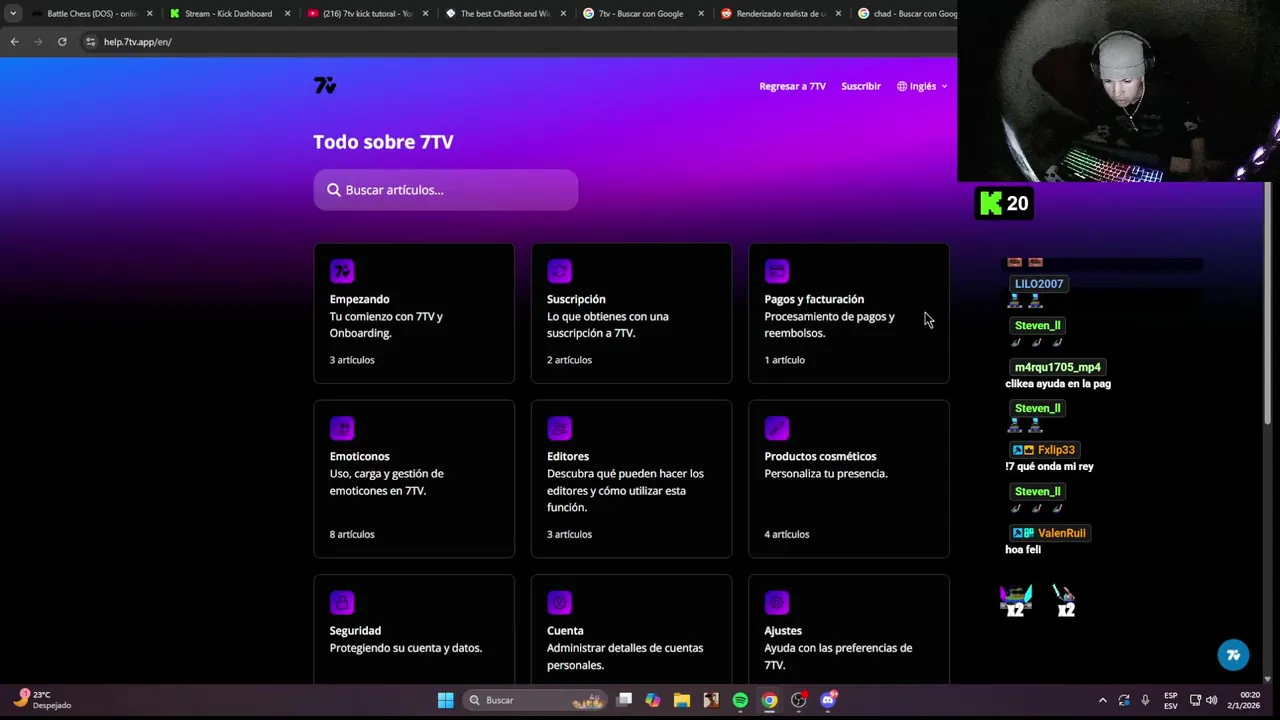The width and height of the screenshot is (1280, 720).
Task: Click chat username 'Fxlip33'
Action: point(1056,450)
